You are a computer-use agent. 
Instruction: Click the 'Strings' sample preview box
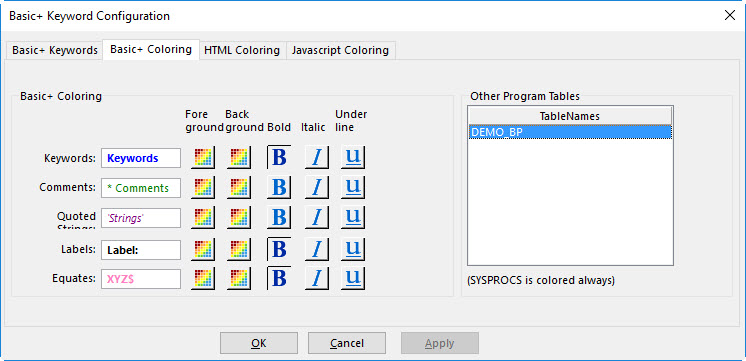click(141, 218)
